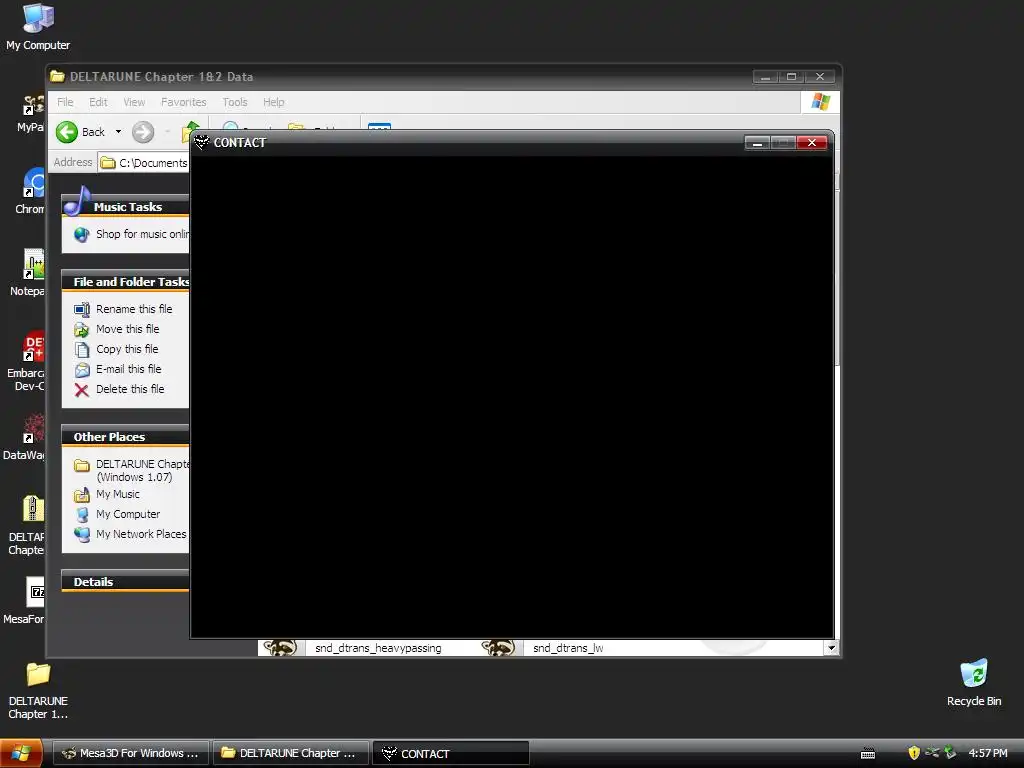The width and height of the screenshot is (1024, 768).
Task: Open the Edit menu in Explorer
Action: [98, 102]
